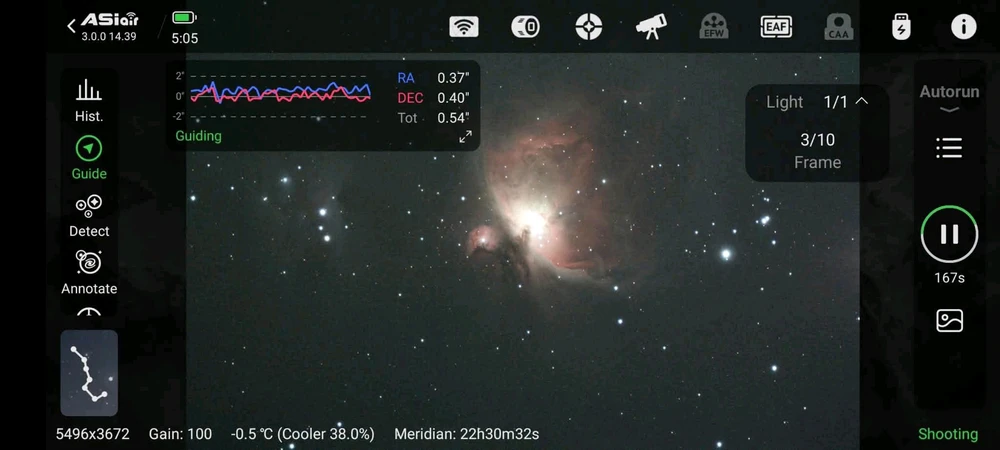The image size is (1000, 450).
Task: Open the main camera settings icon
Action: 526,27
